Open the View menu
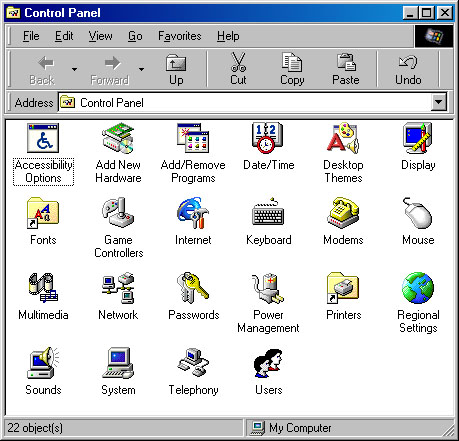 click(100, 36)
